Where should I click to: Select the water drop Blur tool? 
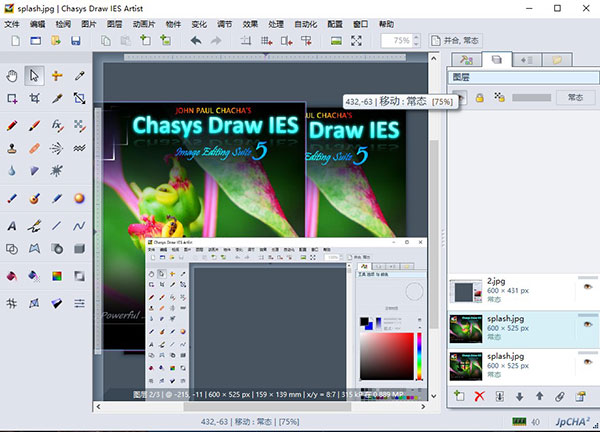pos(12,171)
